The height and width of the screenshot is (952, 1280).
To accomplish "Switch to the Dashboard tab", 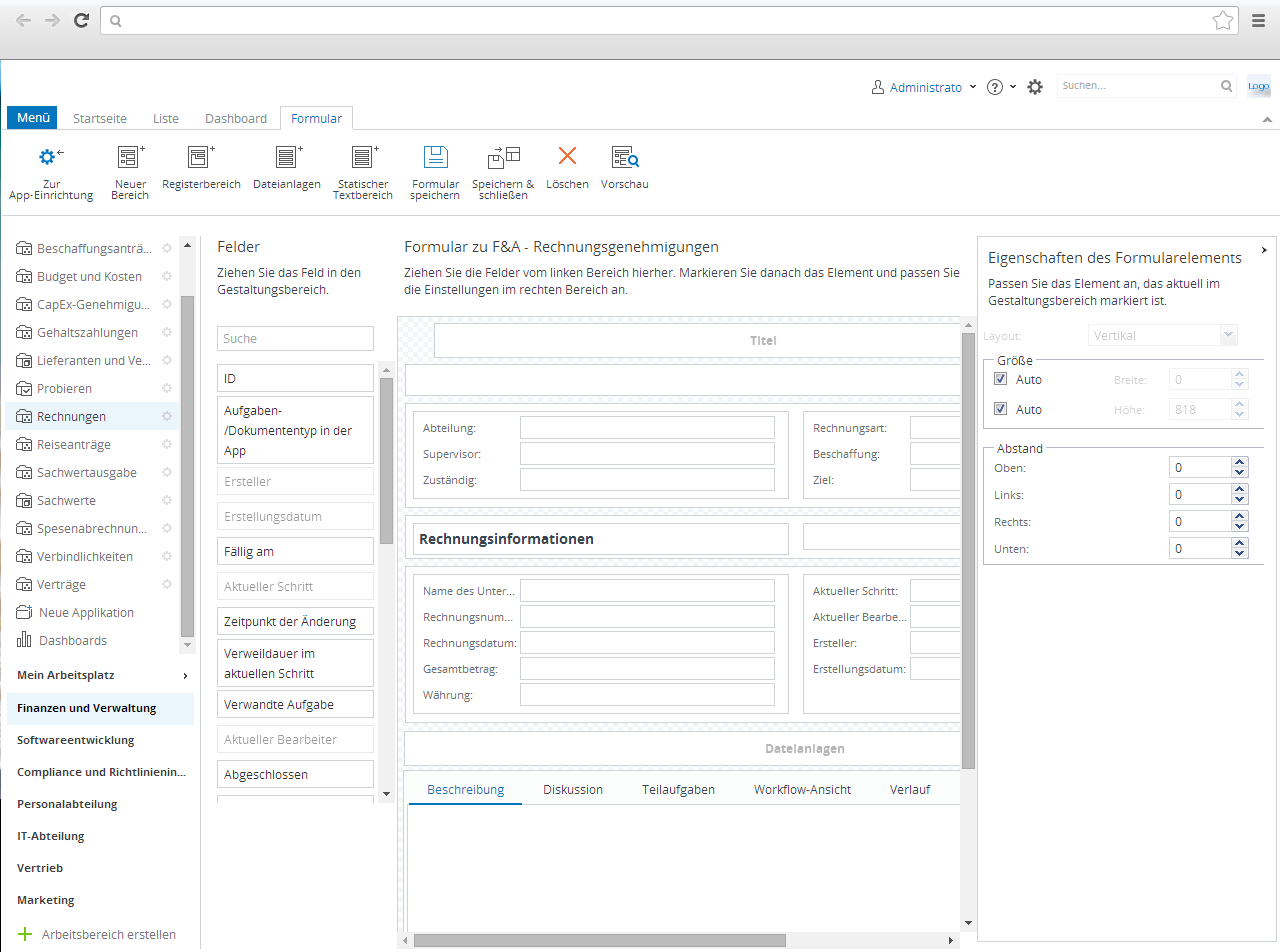I will 236,118.
